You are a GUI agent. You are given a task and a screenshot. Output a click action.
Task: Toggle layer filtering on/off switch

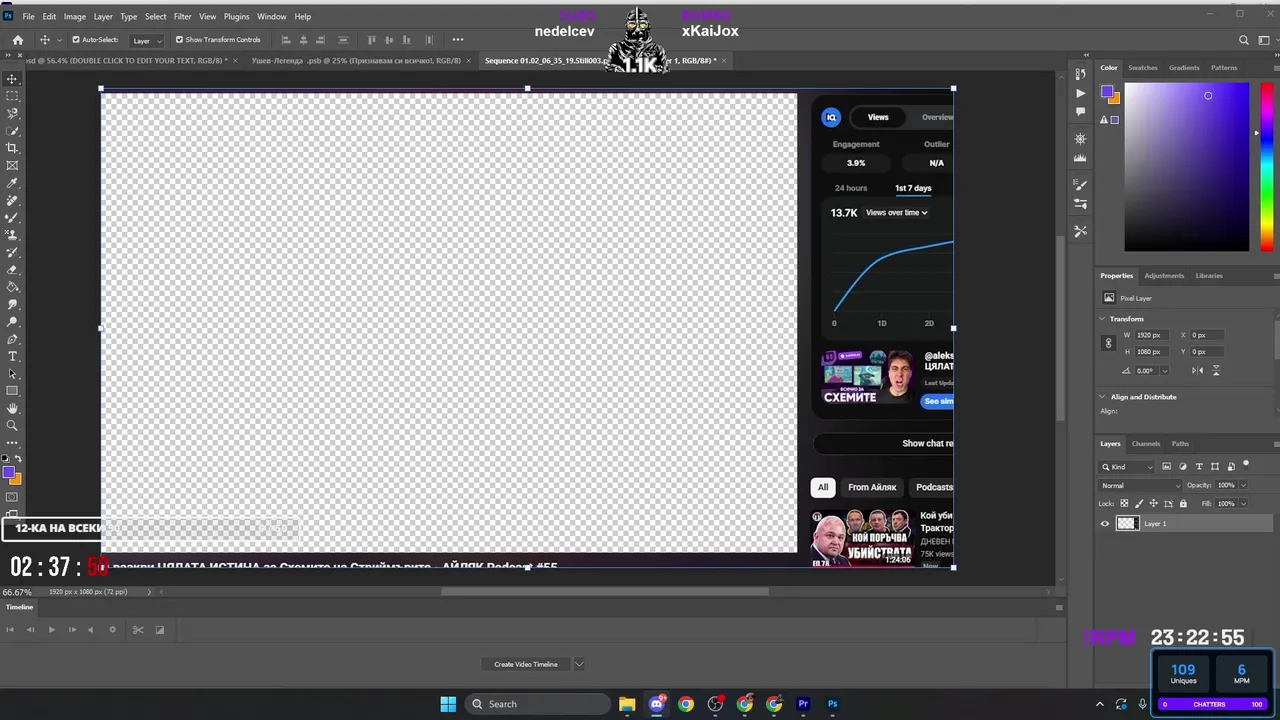pyautogui.click(x=1245, y=465)
